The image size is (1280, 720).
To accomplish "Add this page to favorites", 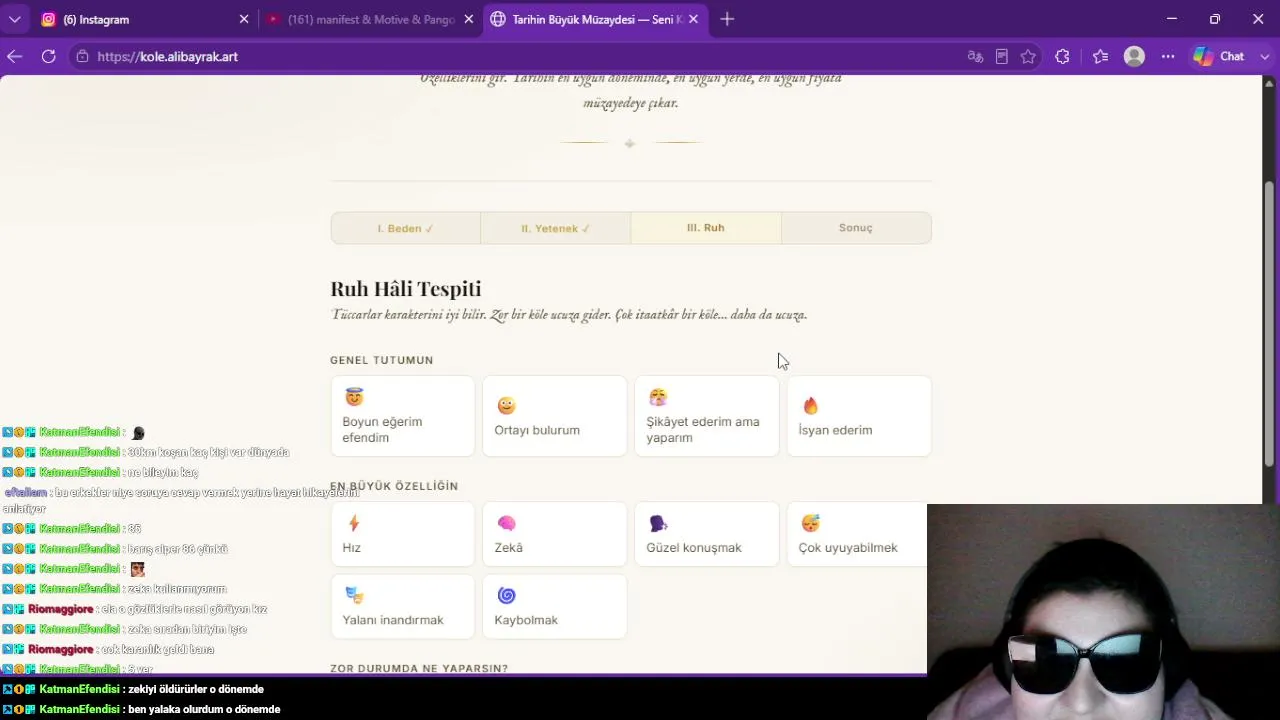I will 1028,57.
